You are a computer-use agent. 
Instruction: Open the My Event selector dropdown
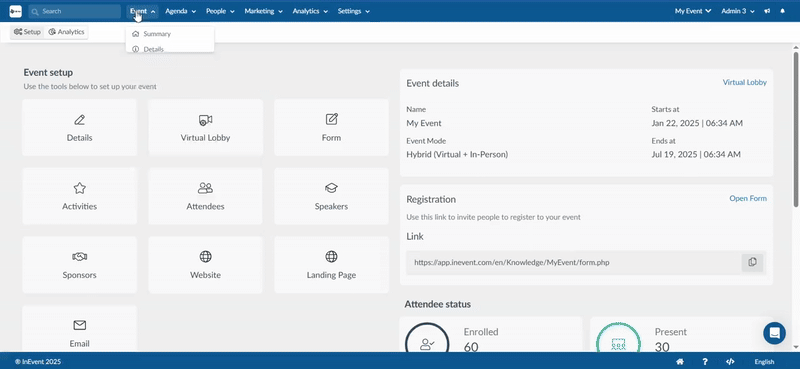(693, 11)
